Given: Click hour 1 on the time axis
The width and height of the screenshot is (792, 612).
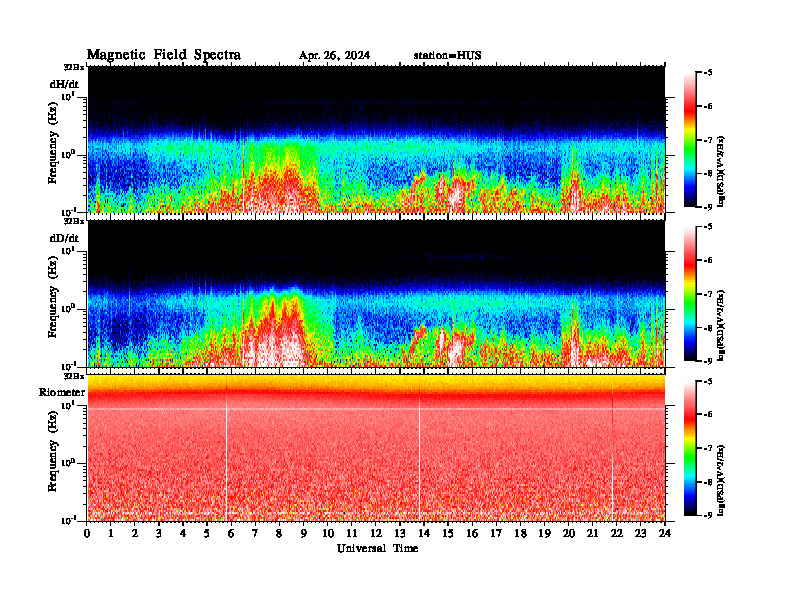Looking at the screenshot, I should (x=111, y=533).
